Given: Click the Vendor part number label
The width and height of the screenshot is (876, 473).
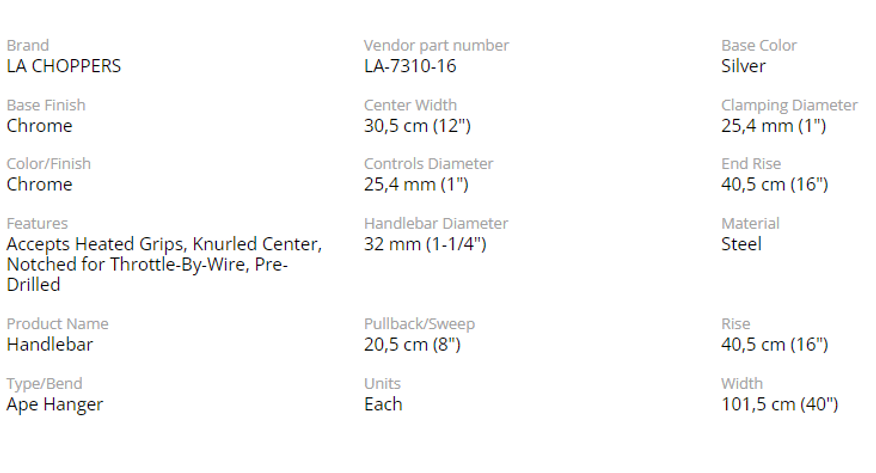Looking at the screenshot, I should coord(436,45).
